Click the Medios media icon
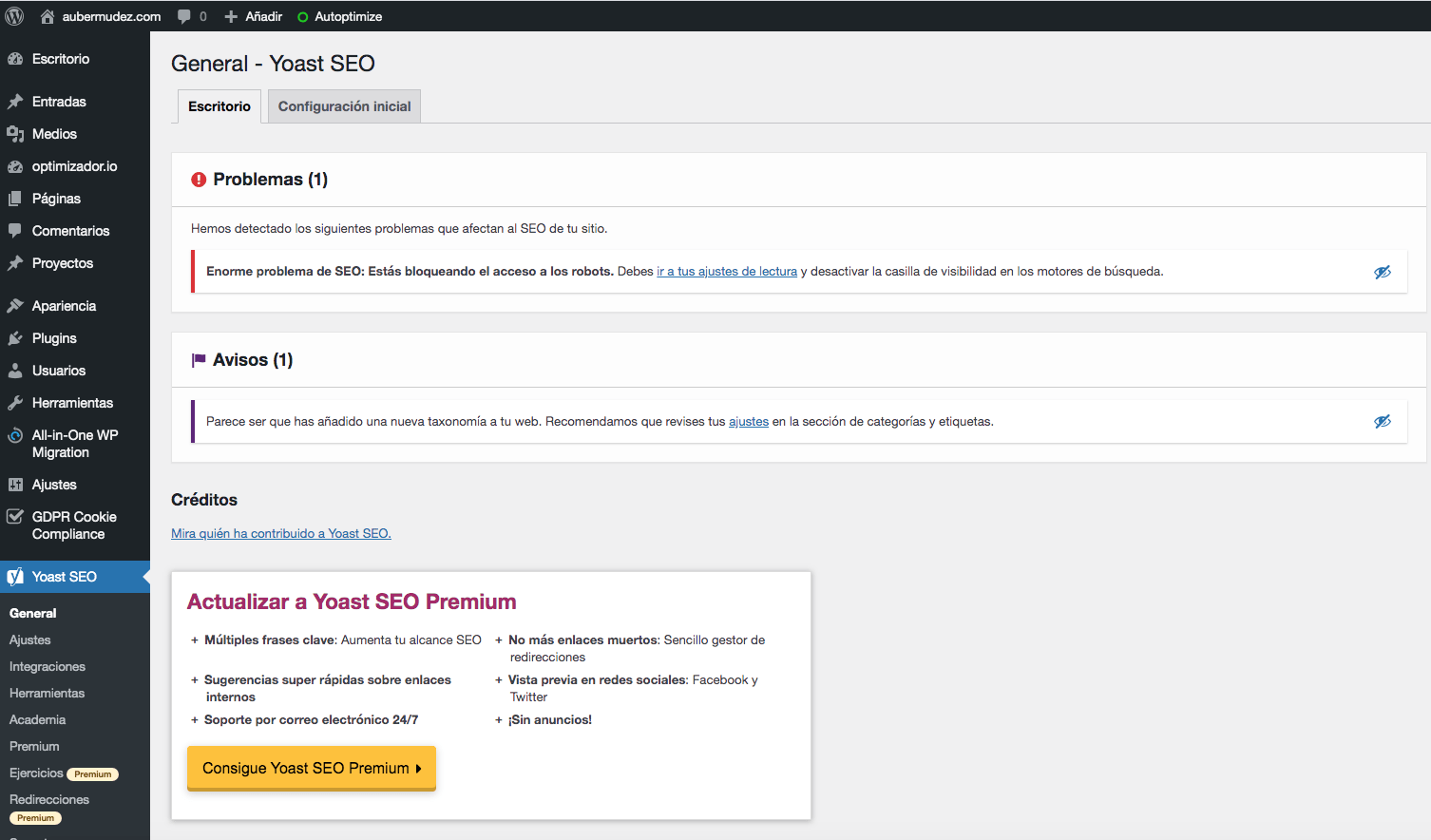This screenshot has height=840, width=1431. [15, 134]
